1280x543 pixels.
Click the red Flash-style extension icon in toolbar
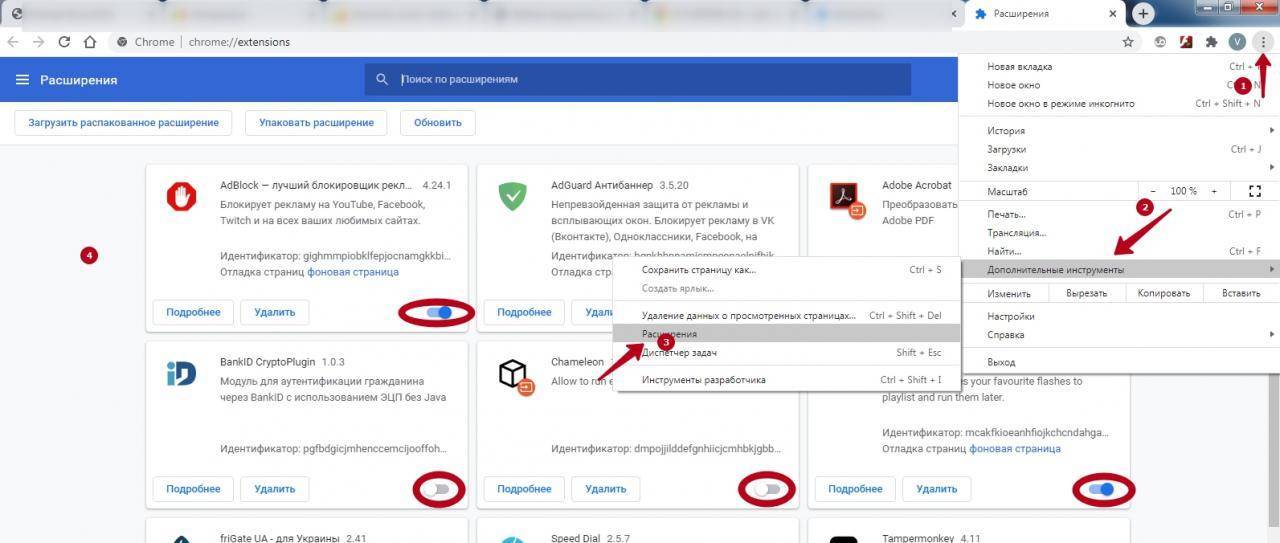[x=1186, y=42]
